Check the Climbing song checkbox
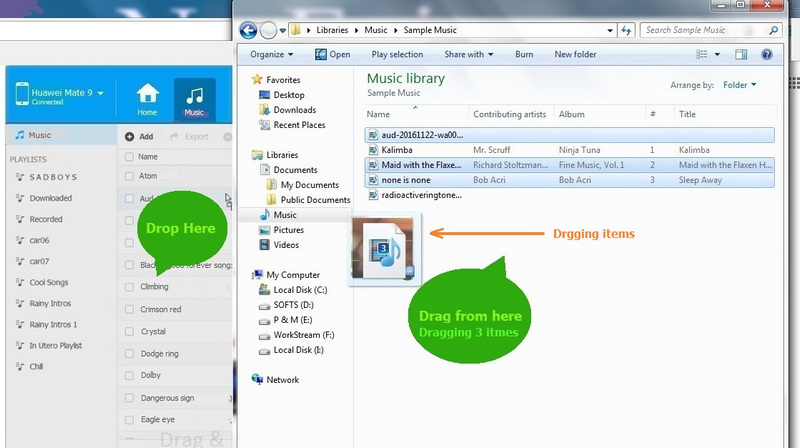The height and width of the screenshot is (448, 800). 129,287
